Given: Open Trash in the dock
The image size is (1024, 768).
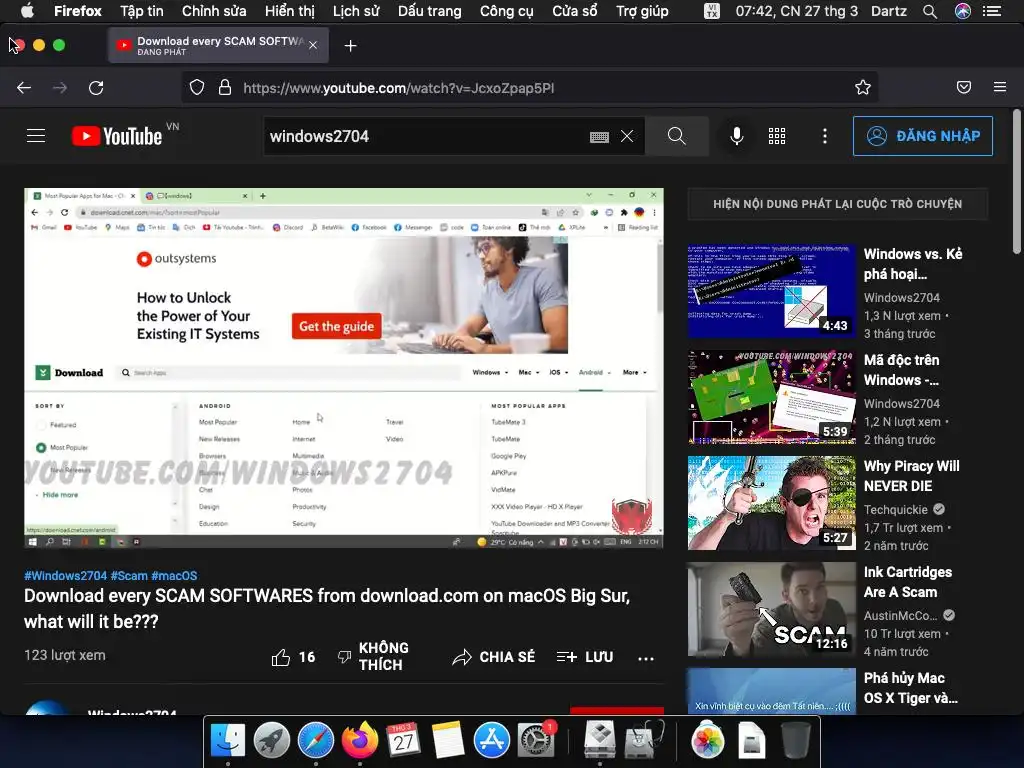Looking at the screenshot, I should coord(795,740).
